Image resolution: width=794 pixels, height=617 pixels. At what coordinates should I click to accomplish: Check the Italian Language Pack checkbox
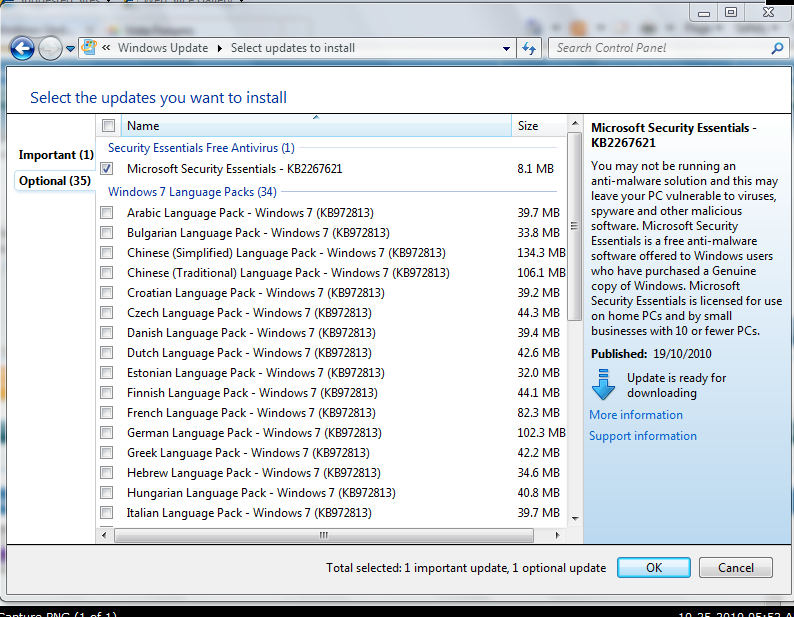(x=107, y=513)
